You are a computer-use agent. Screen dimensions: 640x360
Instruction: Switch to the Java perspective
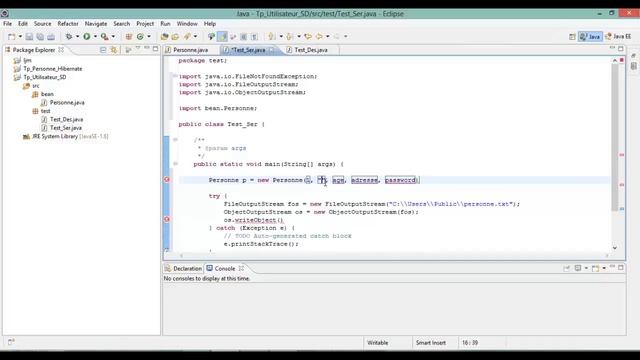tap(590, 37)
